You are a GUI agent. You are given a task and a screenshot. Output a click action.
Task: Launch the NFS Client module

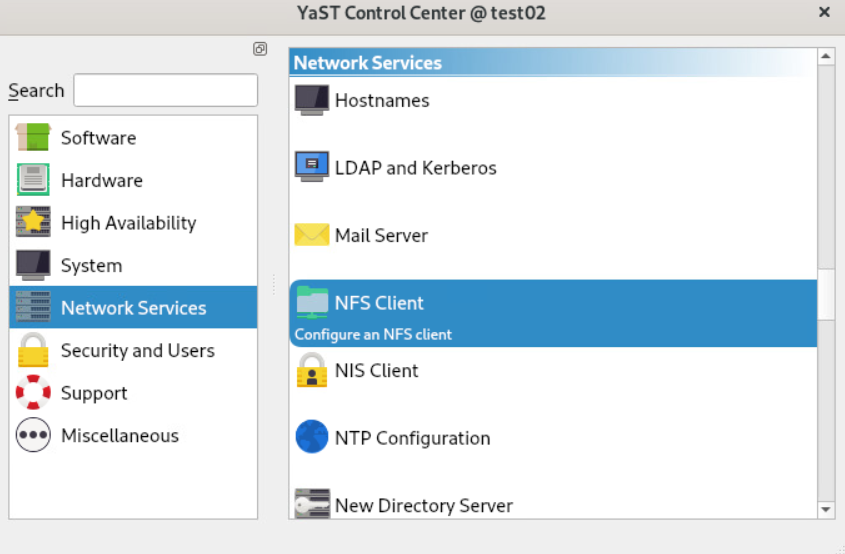point(379,303)
